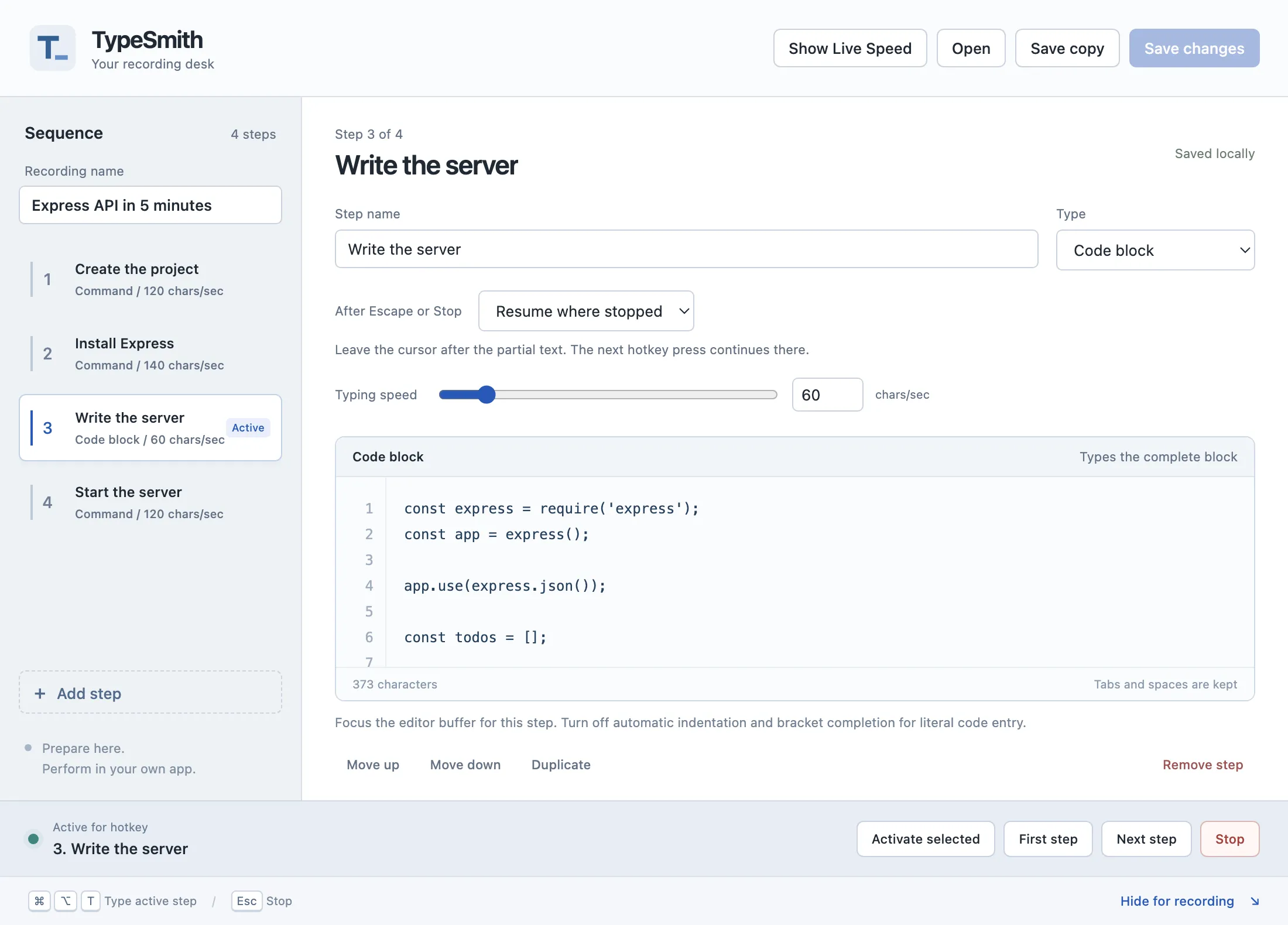Click the Saved locally status text
1288x925 pixels.
coord(1214,153)
